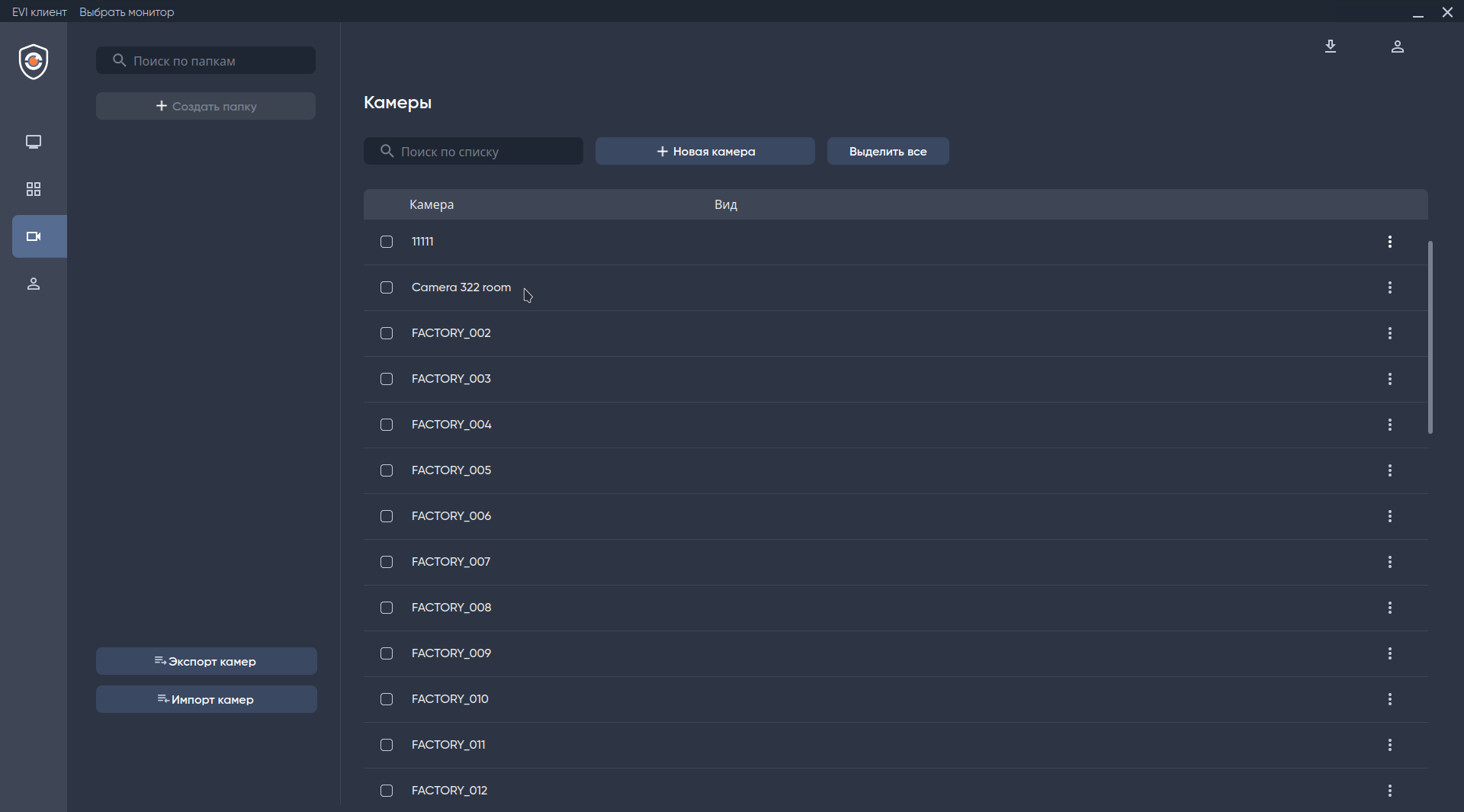The width and height of the screenshot is (1464, 812).
Task: Select the cameras section sidebar icon
Action: click(x=34, y=236)
